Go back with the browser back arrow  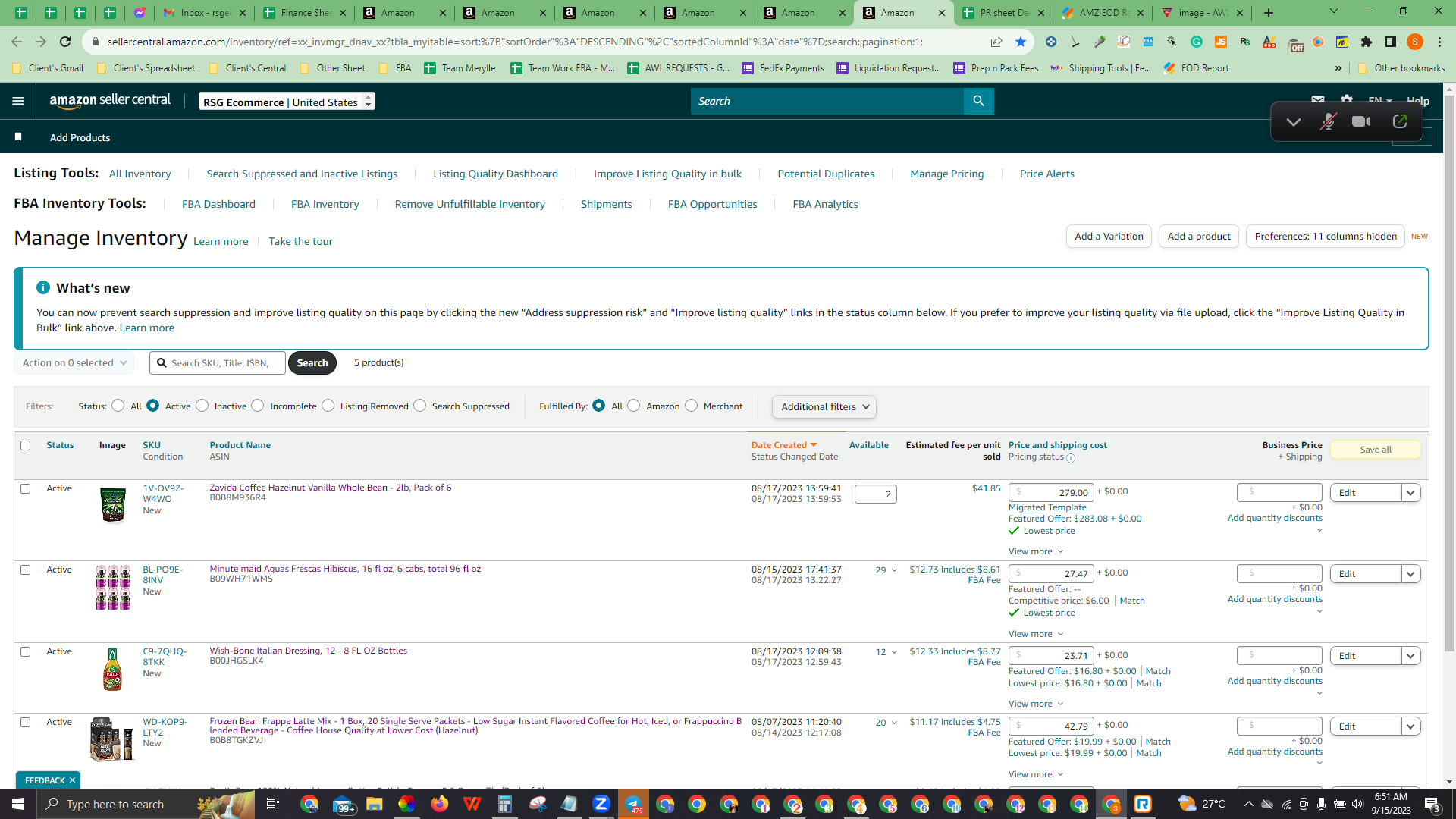point(17,42)
